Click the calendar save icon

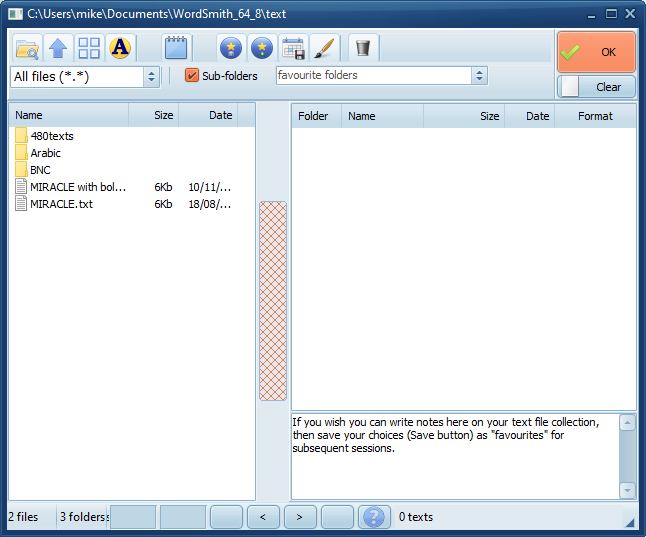click(293, 48)
